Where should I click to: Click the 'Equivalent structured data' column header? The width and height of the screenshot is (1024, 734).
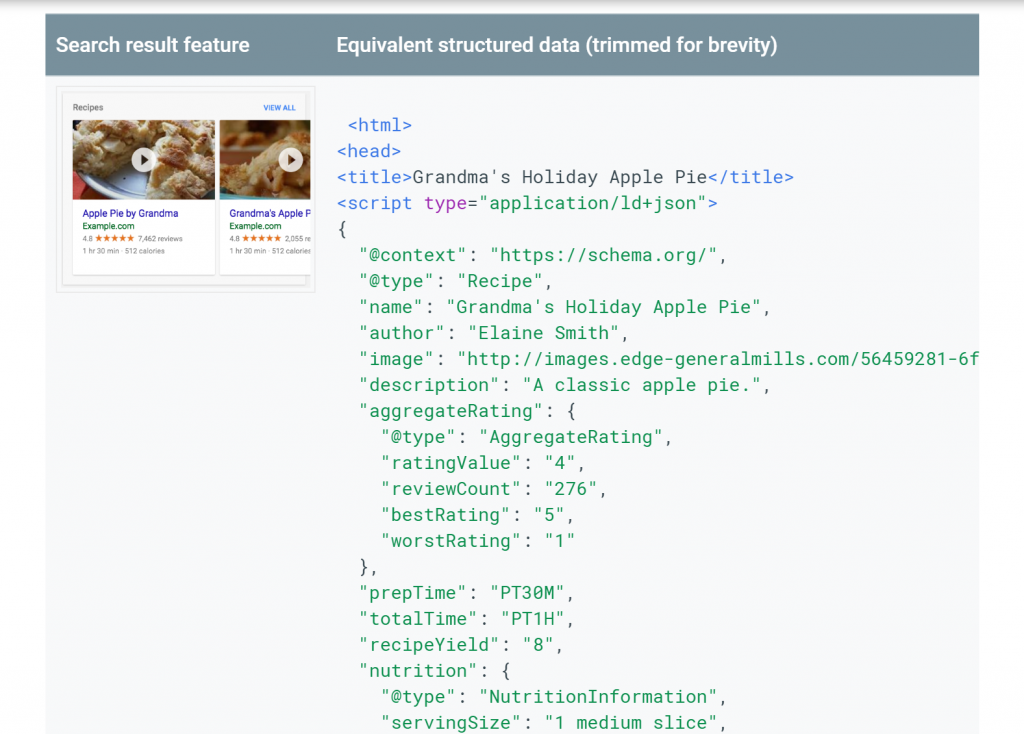556,45
